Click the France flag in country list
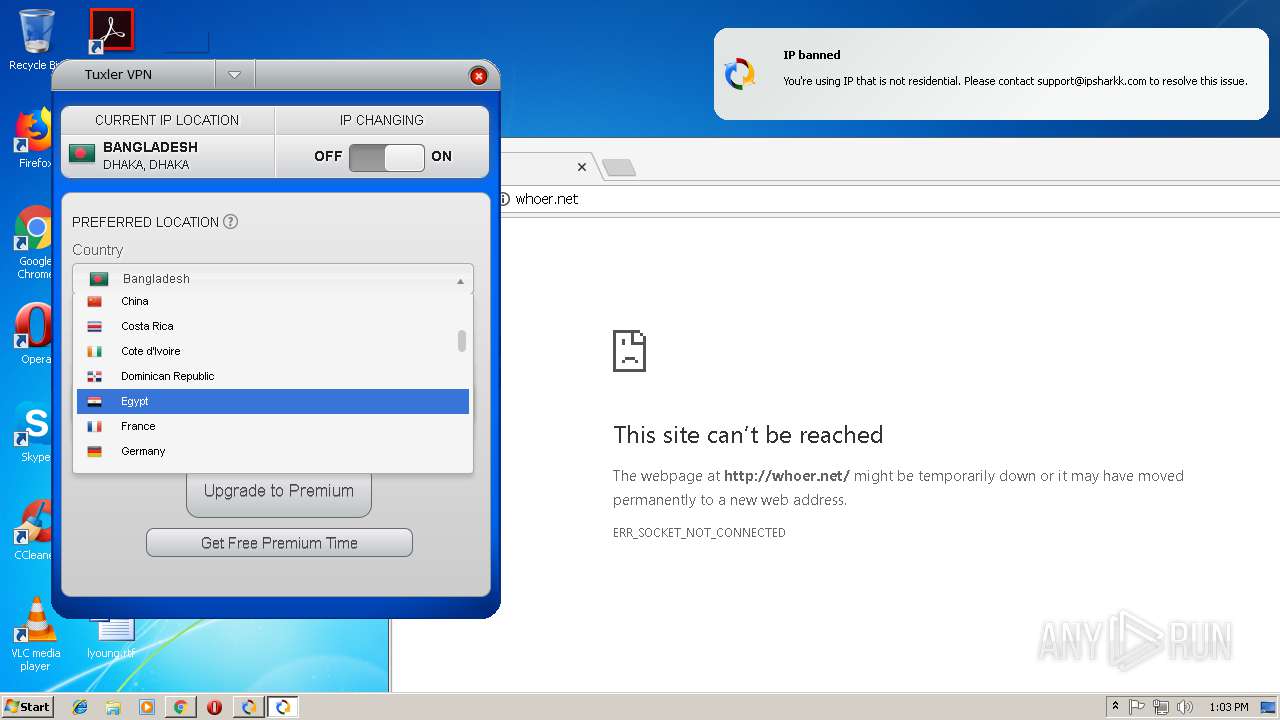This screenshot has height=720, width=1280. 95,426
